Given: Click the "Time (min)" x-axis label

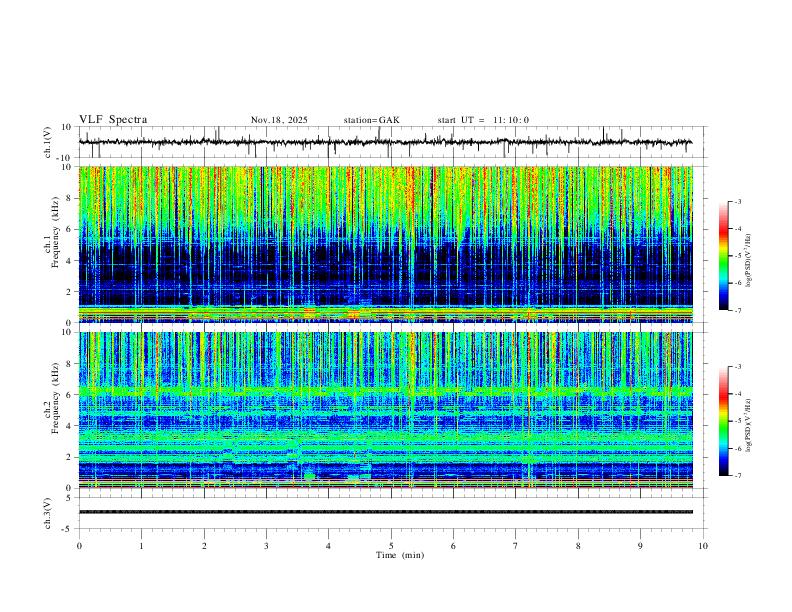Looking at the screenshot, I should [400, 555].
